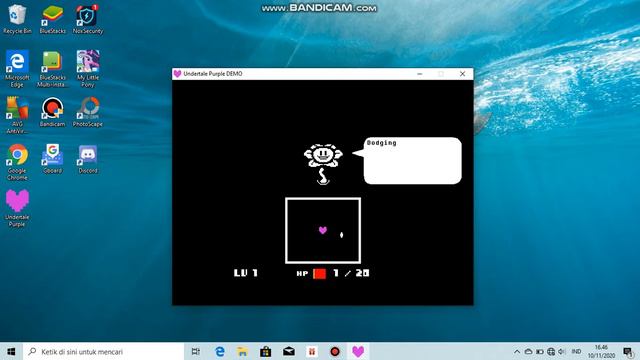The image size is (640, 360).
Task: Click the white pellet bullet
Action: 342,235
